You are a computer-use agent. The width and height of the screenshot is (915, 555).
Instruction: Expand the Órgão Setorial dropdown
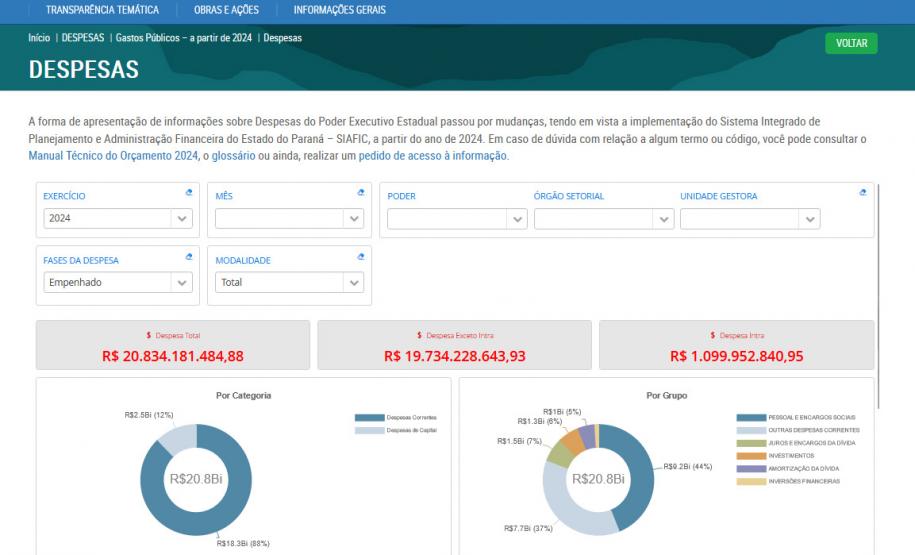pos(603,218)
